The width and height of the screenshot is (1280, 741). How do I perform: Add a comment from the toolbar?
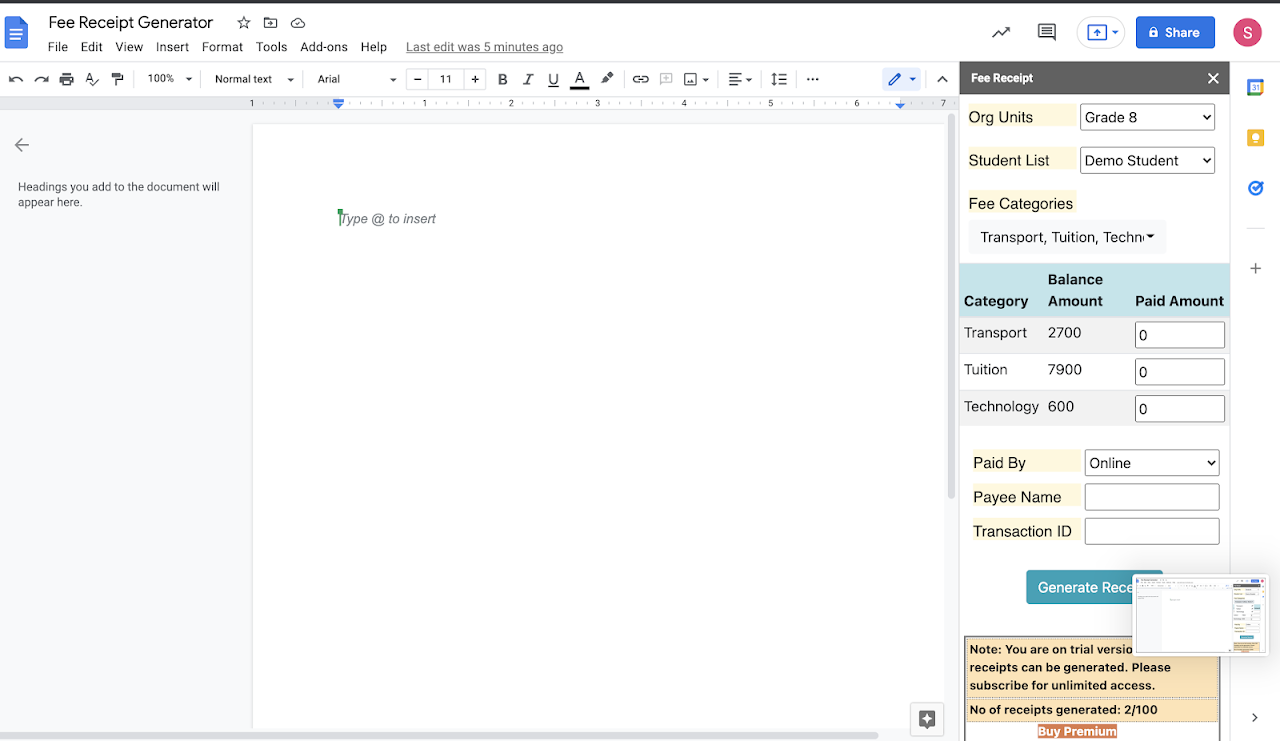[666, 79]
